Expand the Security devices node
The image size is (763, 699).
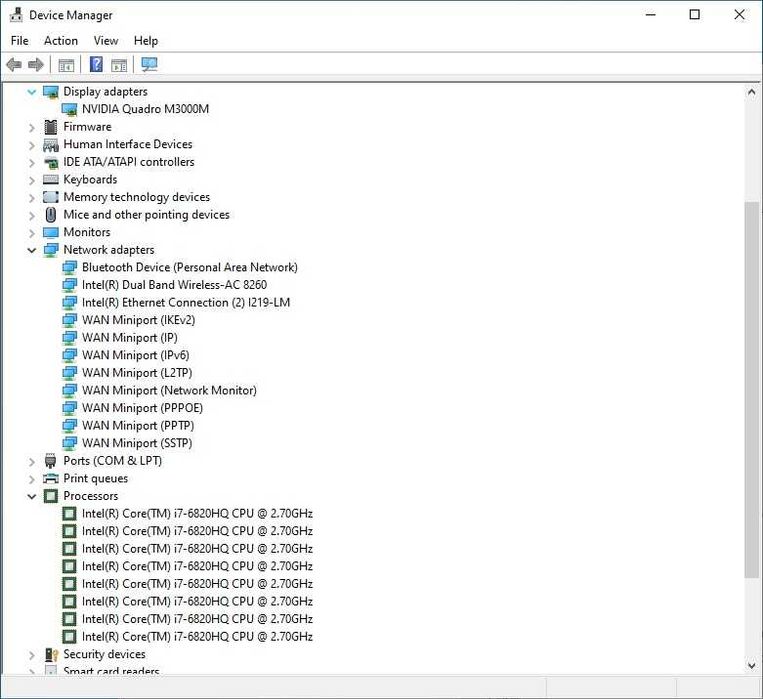[32, 655]
